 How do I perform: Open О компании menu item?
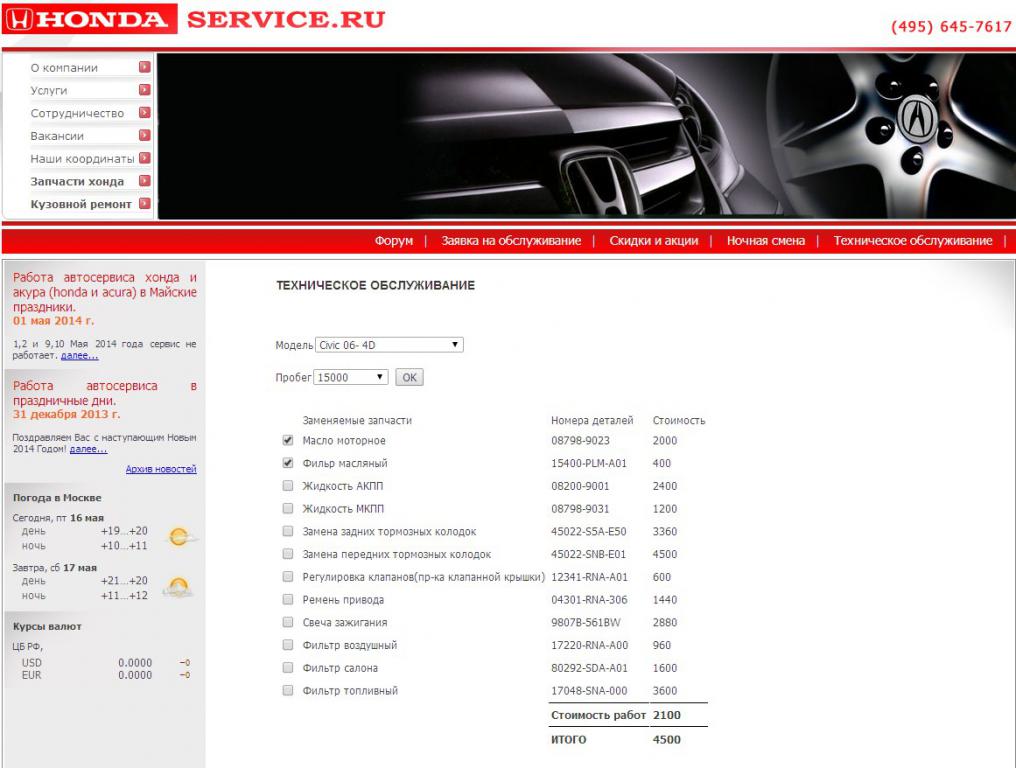[64, 68]
